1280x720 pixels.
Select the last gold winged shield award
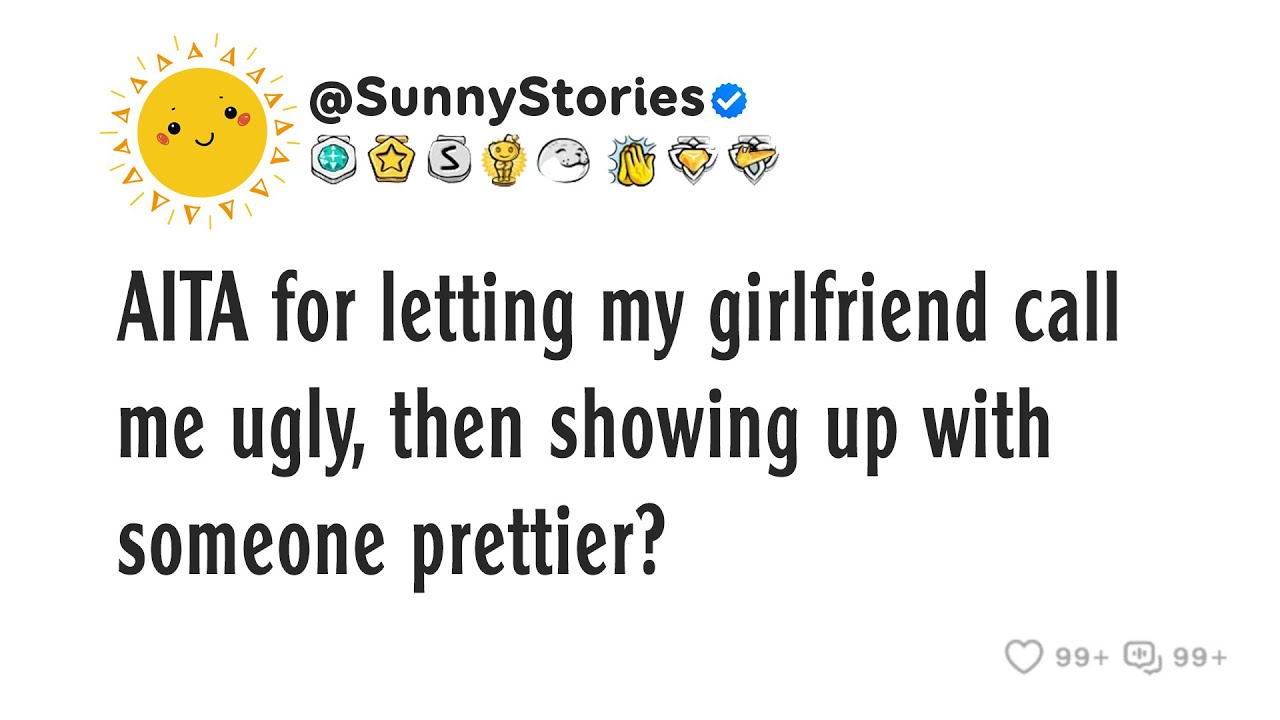coord(752,160)
